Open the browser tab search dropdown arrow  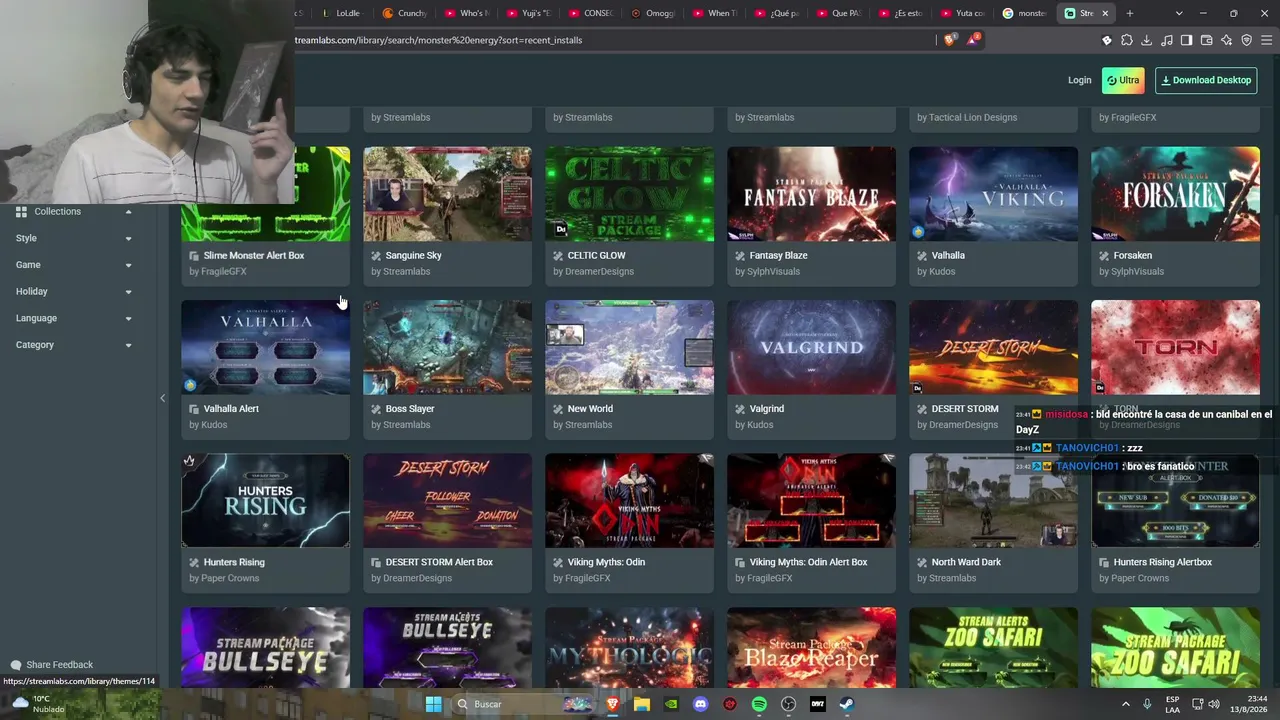(x=1179, y=13)
